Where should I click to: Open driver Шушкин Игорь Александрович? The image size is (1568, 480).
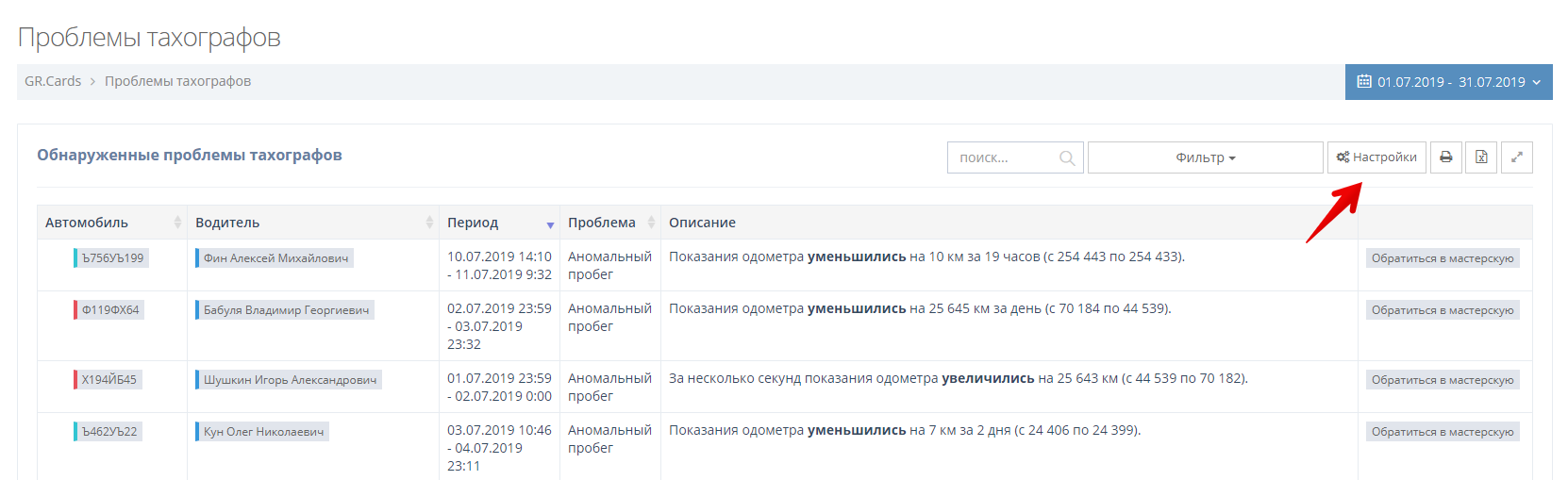289,380
